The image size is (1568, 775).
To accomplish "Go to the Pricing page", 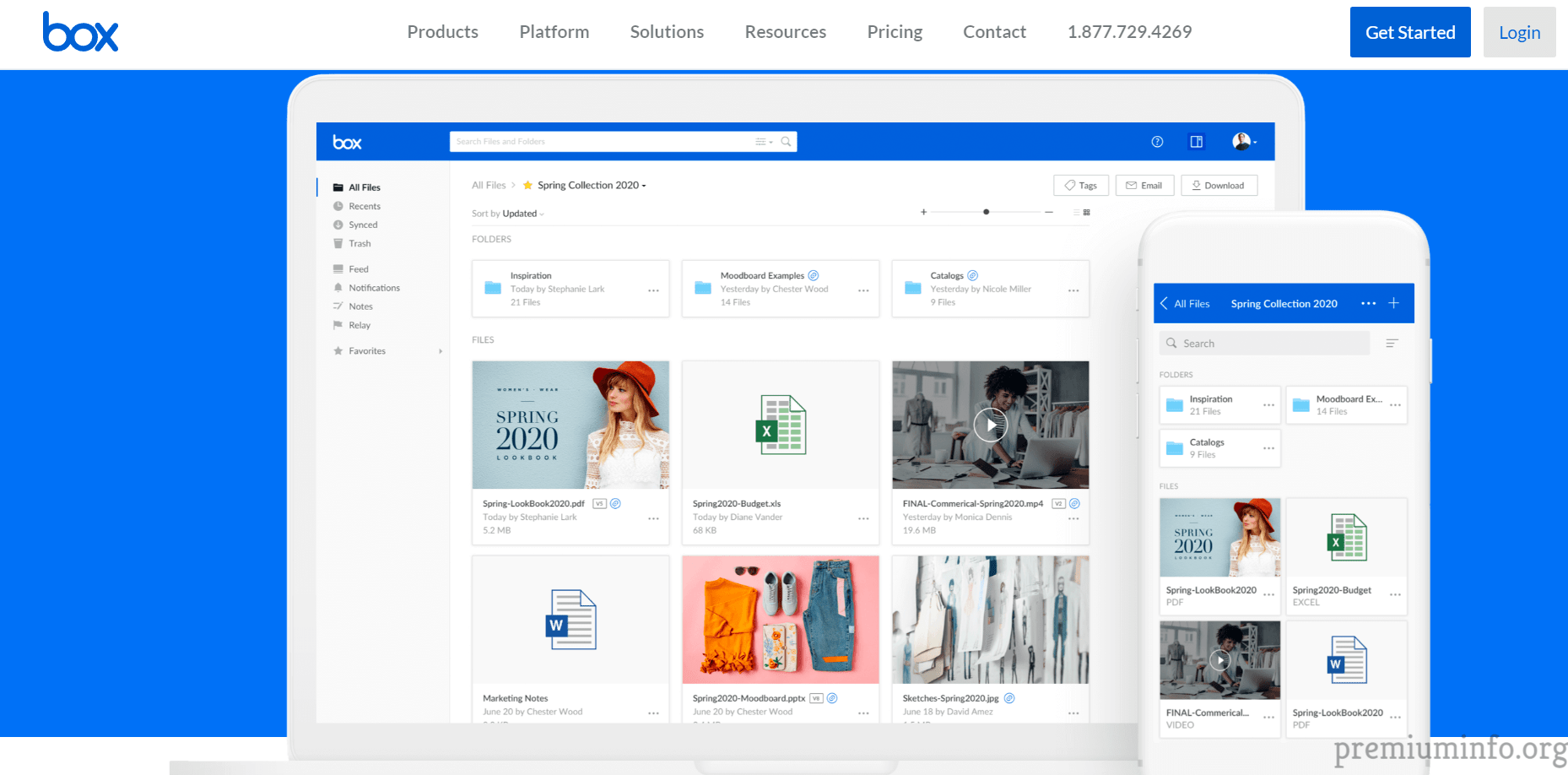I will (895, 32).
